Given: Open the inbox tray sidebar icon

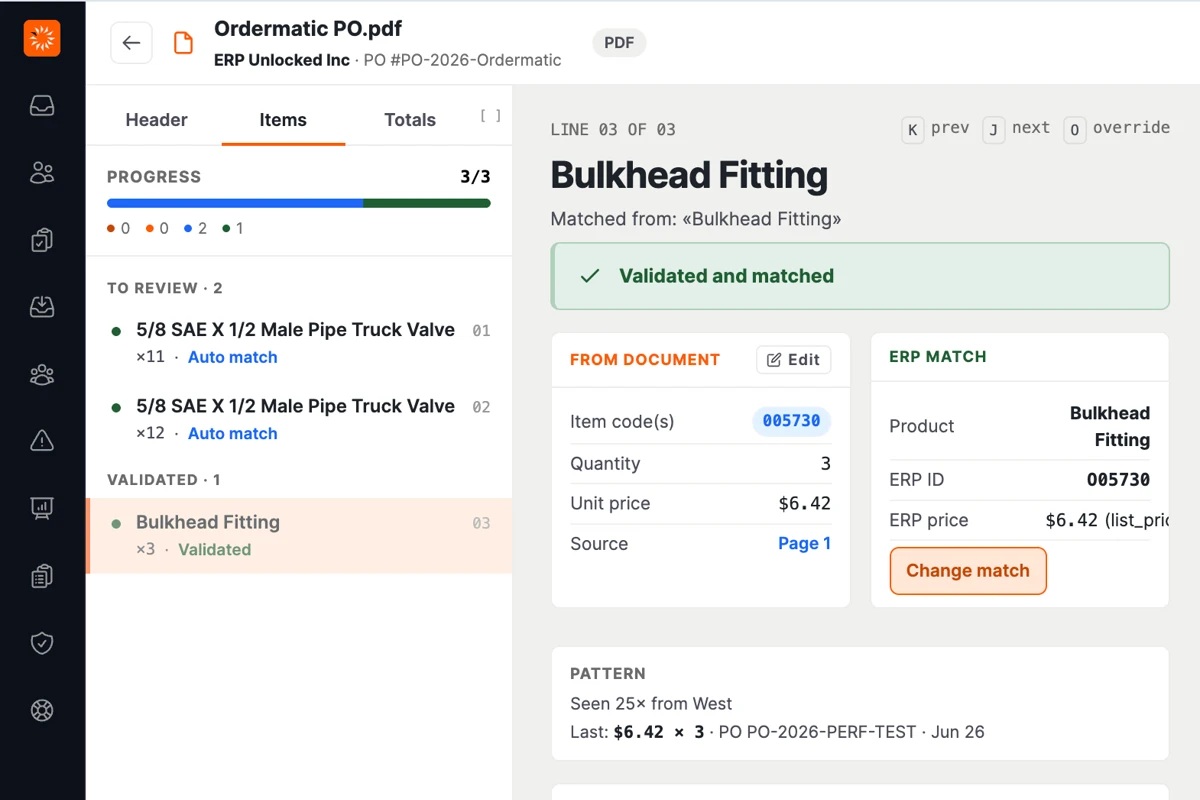Looking at the screenshot, I should (42, 106).
